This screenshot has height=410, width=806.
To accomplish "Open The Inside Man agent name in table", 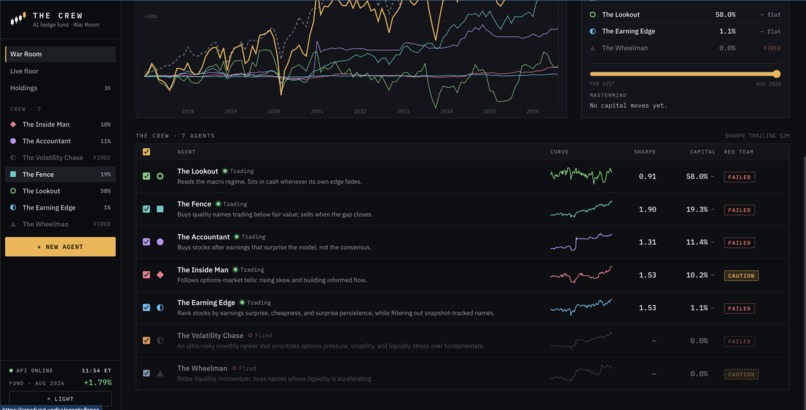I will pyautogui.click(x=203, y=270).
